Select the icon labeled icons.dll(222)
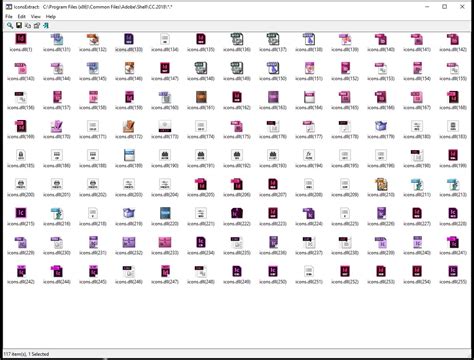The width and height of the screenshot is (474, 360). (237, 213)
